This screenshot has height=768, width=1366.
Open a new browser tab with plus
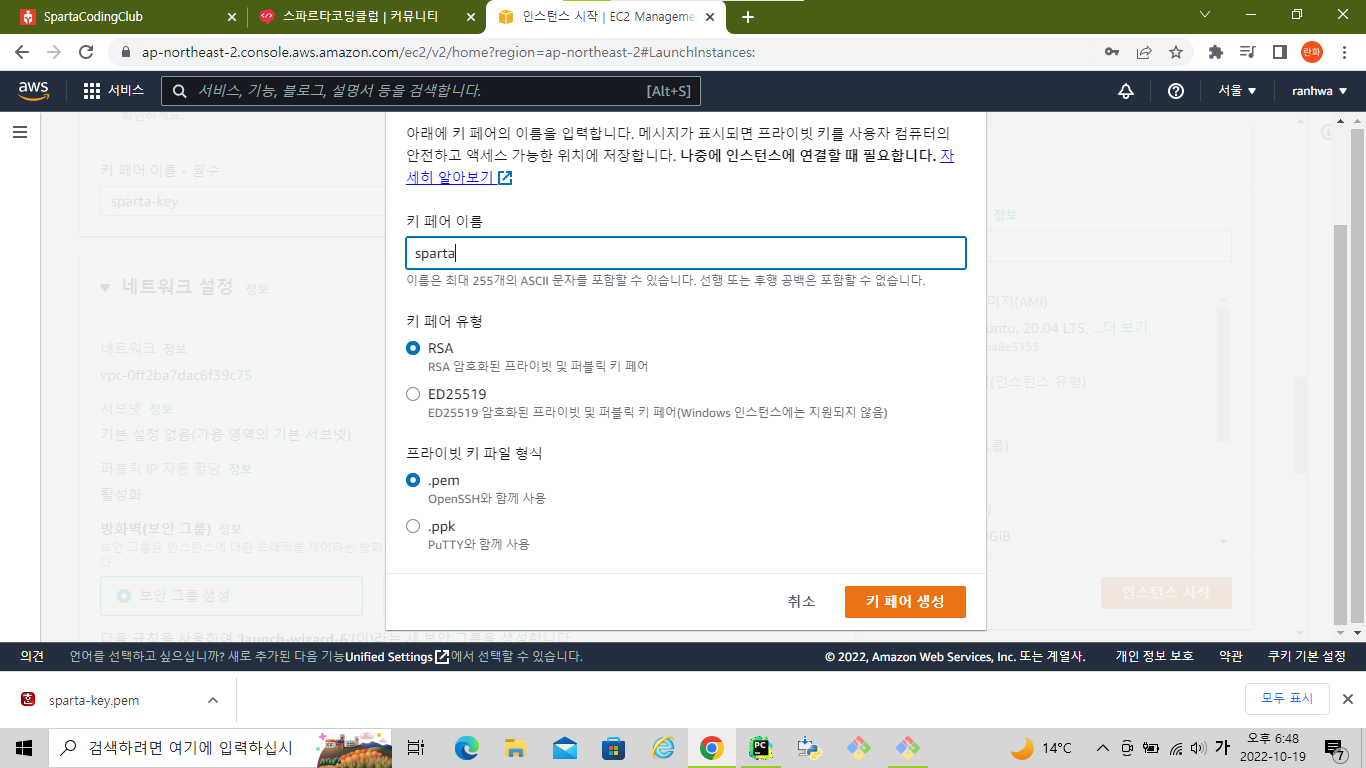[748, 17]
